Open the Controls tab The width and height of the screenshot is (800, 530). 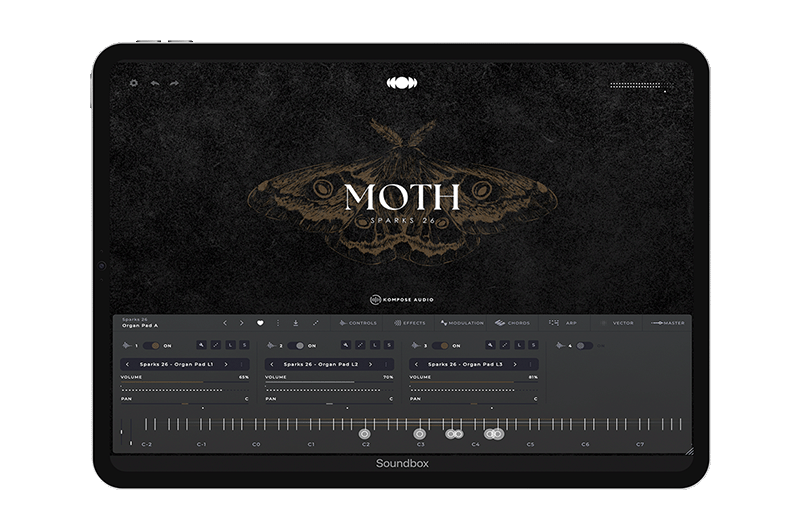pos(358,323)
